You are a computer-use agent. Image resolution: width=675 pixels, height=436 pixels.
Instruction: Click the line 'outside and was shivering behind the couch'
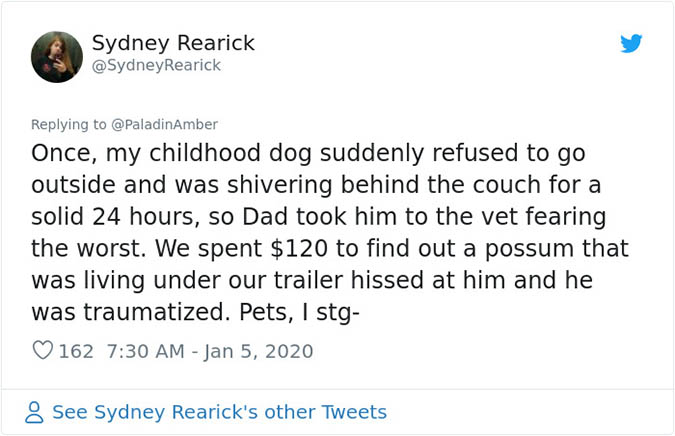pos(325,186)
